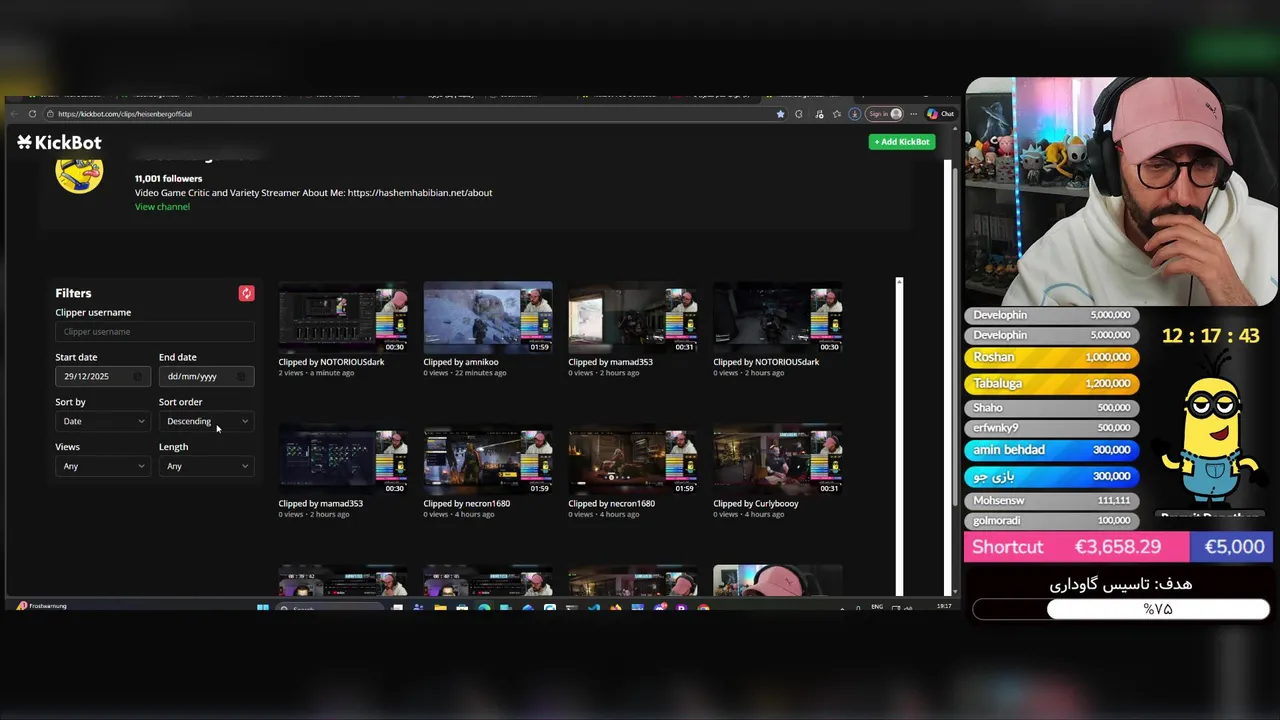Click the clips list inner scrollbar
Viewport: 1280px width, 720px height.
899,436
